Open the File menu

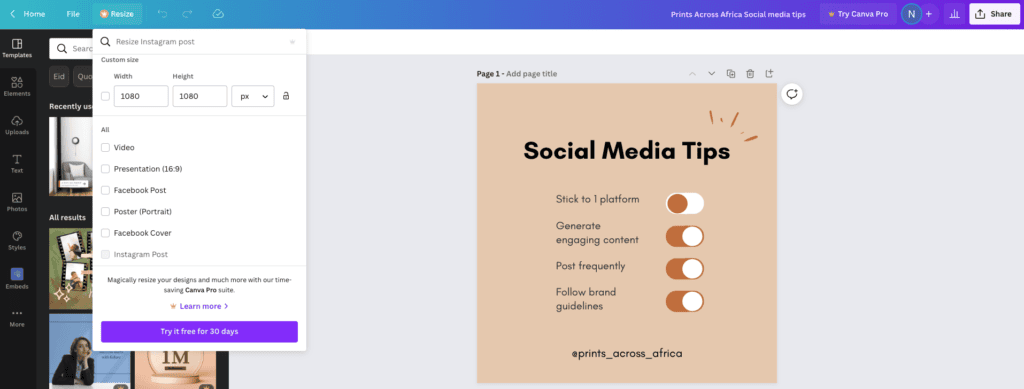73,14
